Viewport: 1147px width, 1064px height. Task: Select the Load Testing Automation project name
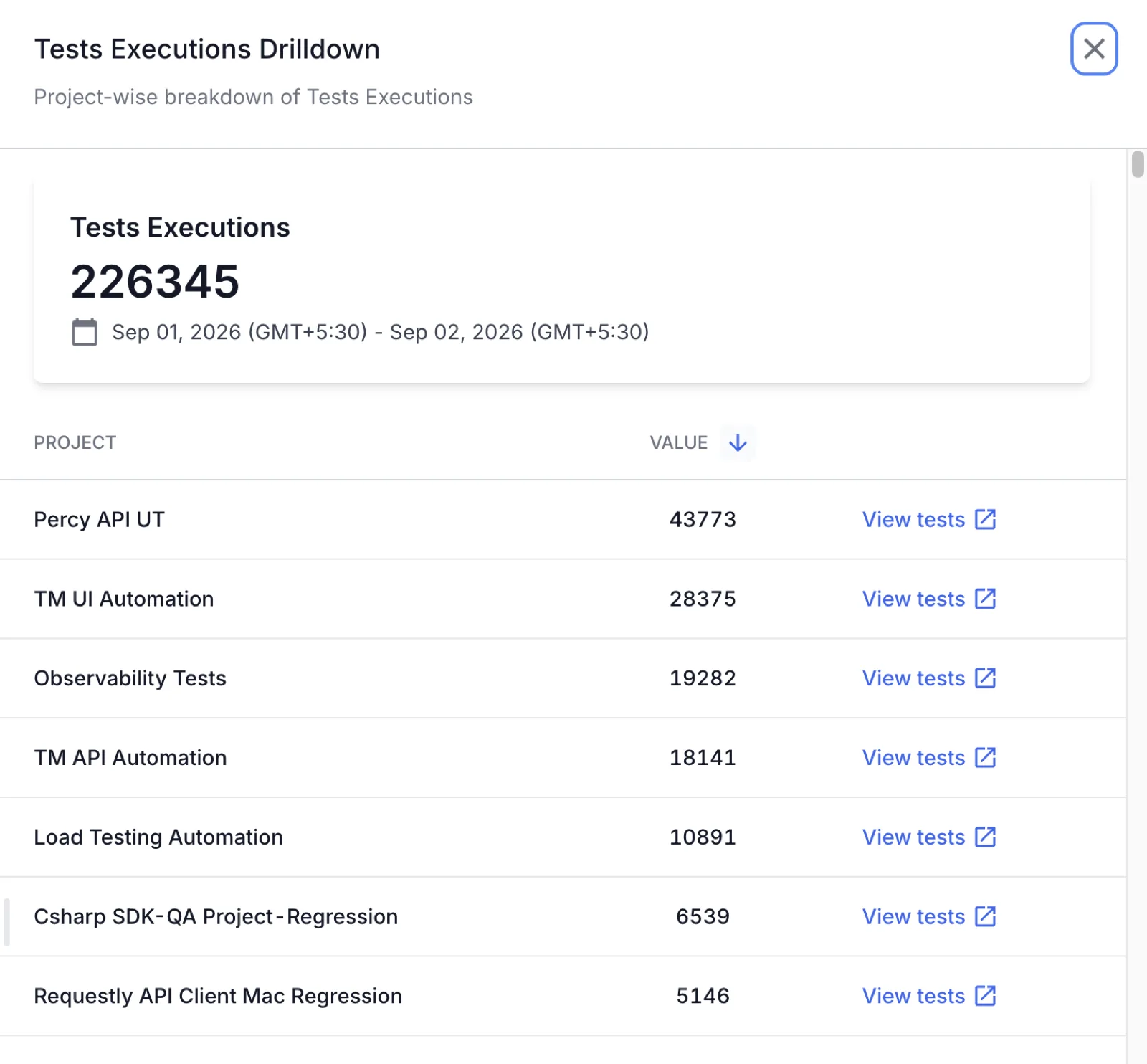[x=158, y=837]
